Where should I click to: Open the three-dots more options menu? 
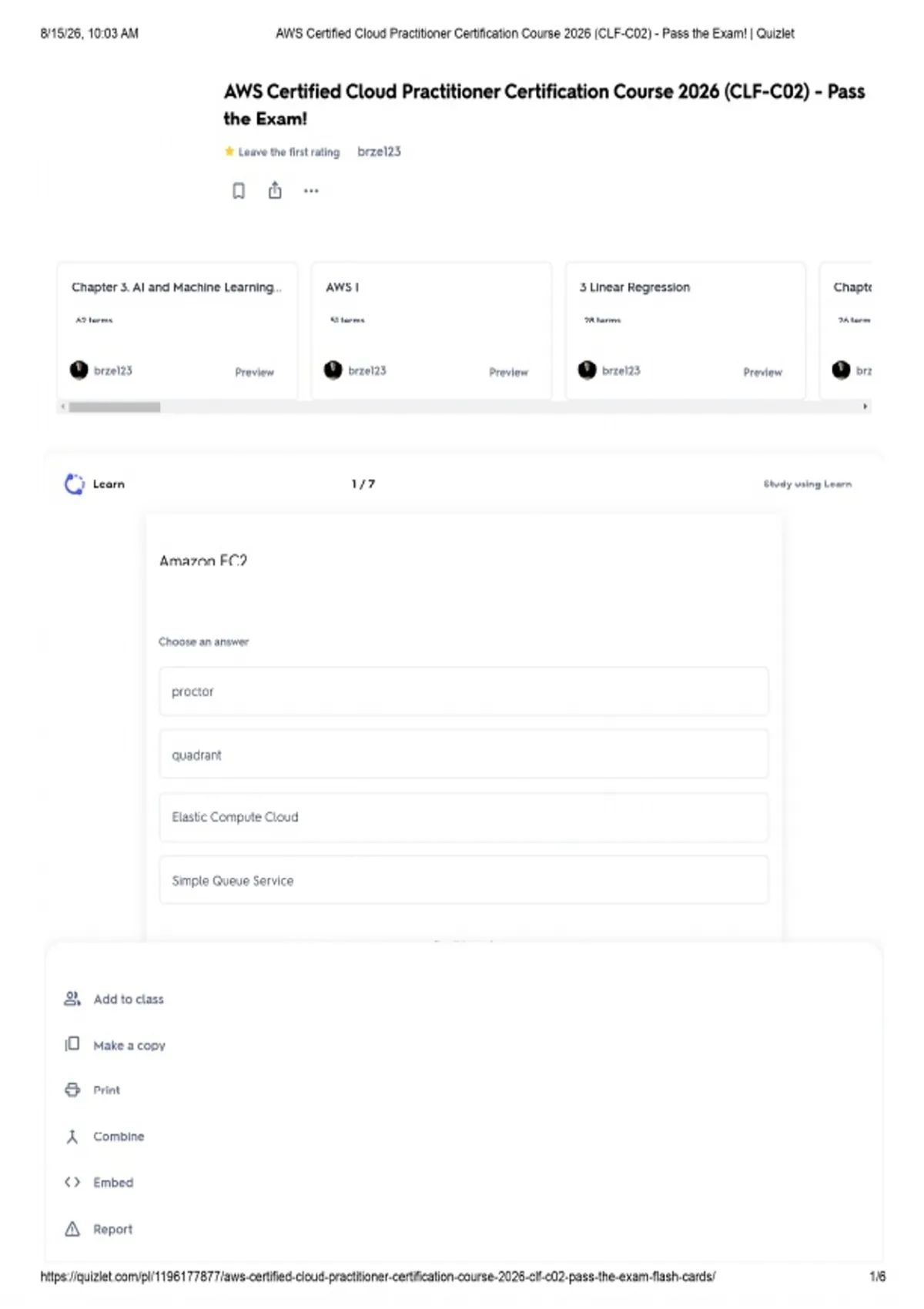[x=311, y=191]
